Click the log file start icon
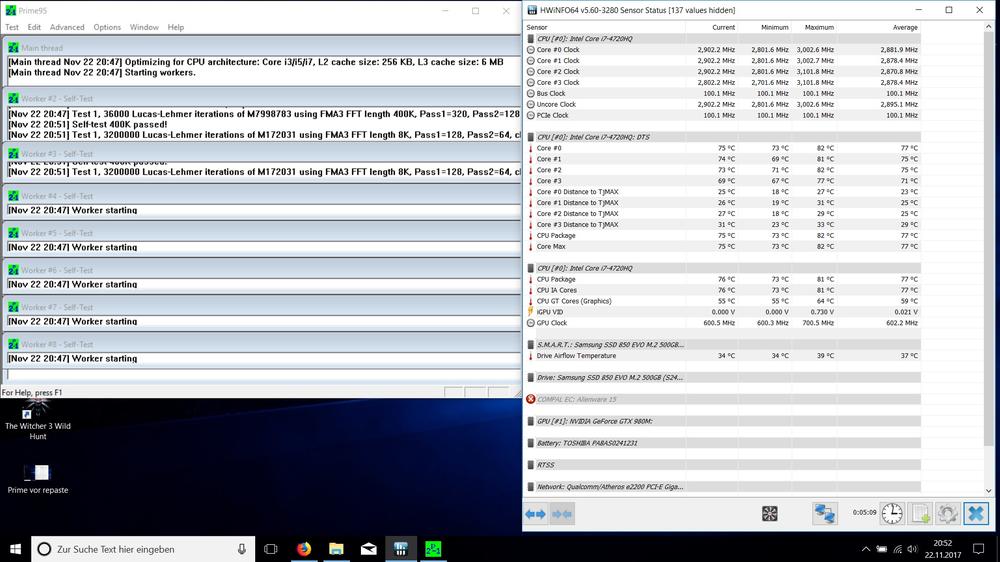The width and height of the screenshot is (1000, 562). (x=920, y=514)
